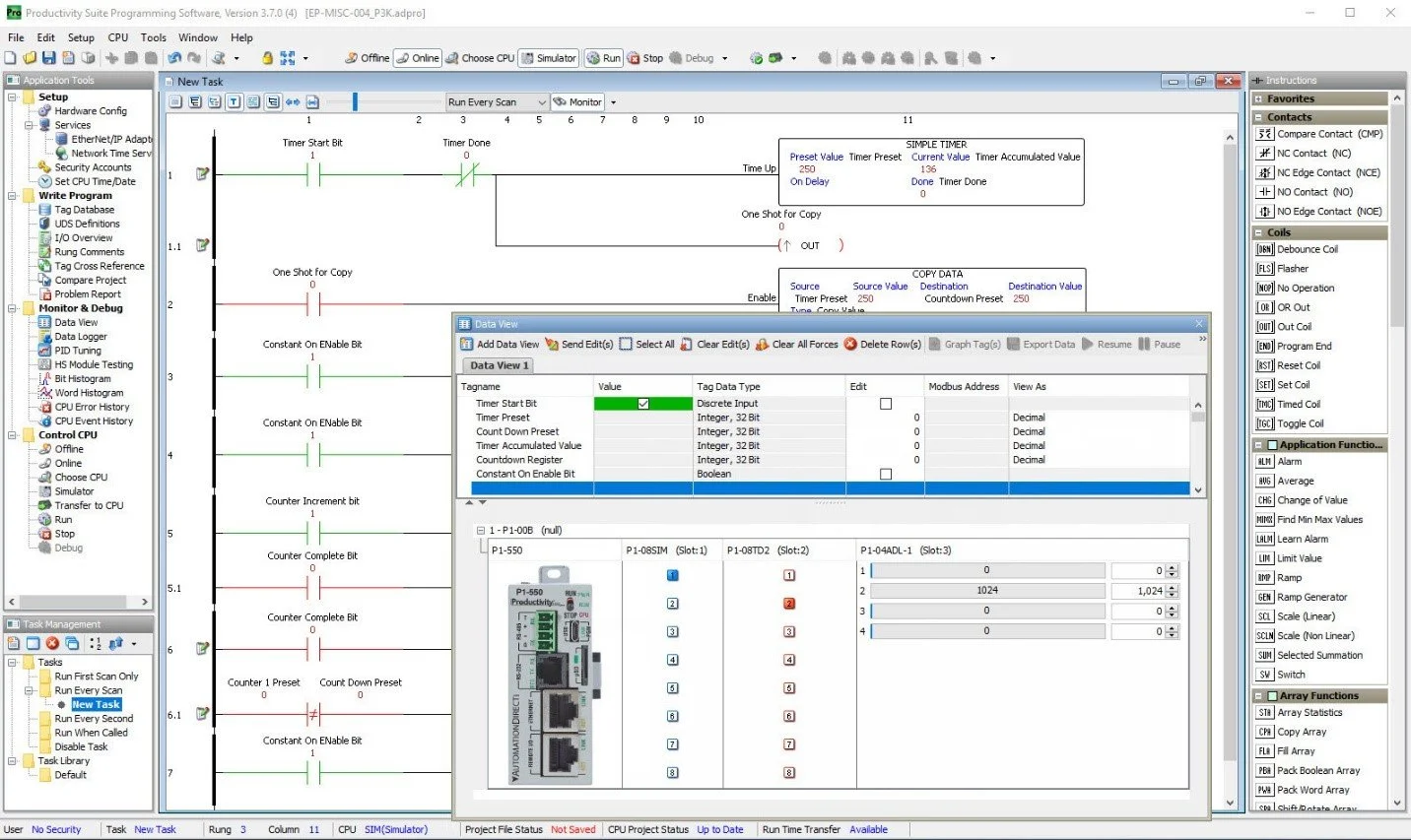Click the Online toolbar button
This screenshot has width=1411, height=840.
(x=418, y=58)
